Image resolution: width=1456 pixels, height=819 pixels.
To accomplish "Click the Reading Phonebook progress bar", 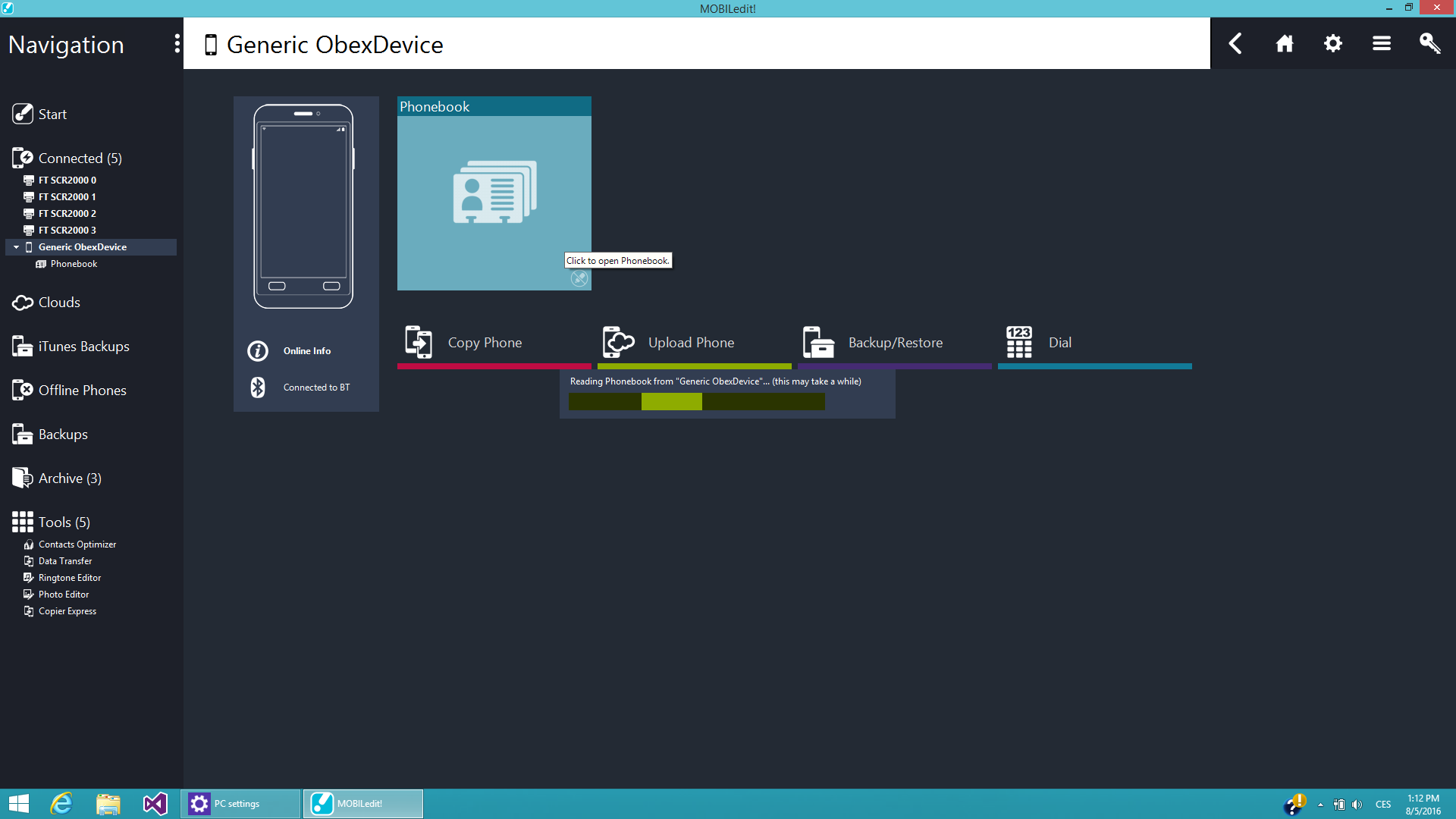I will point(696,401).
